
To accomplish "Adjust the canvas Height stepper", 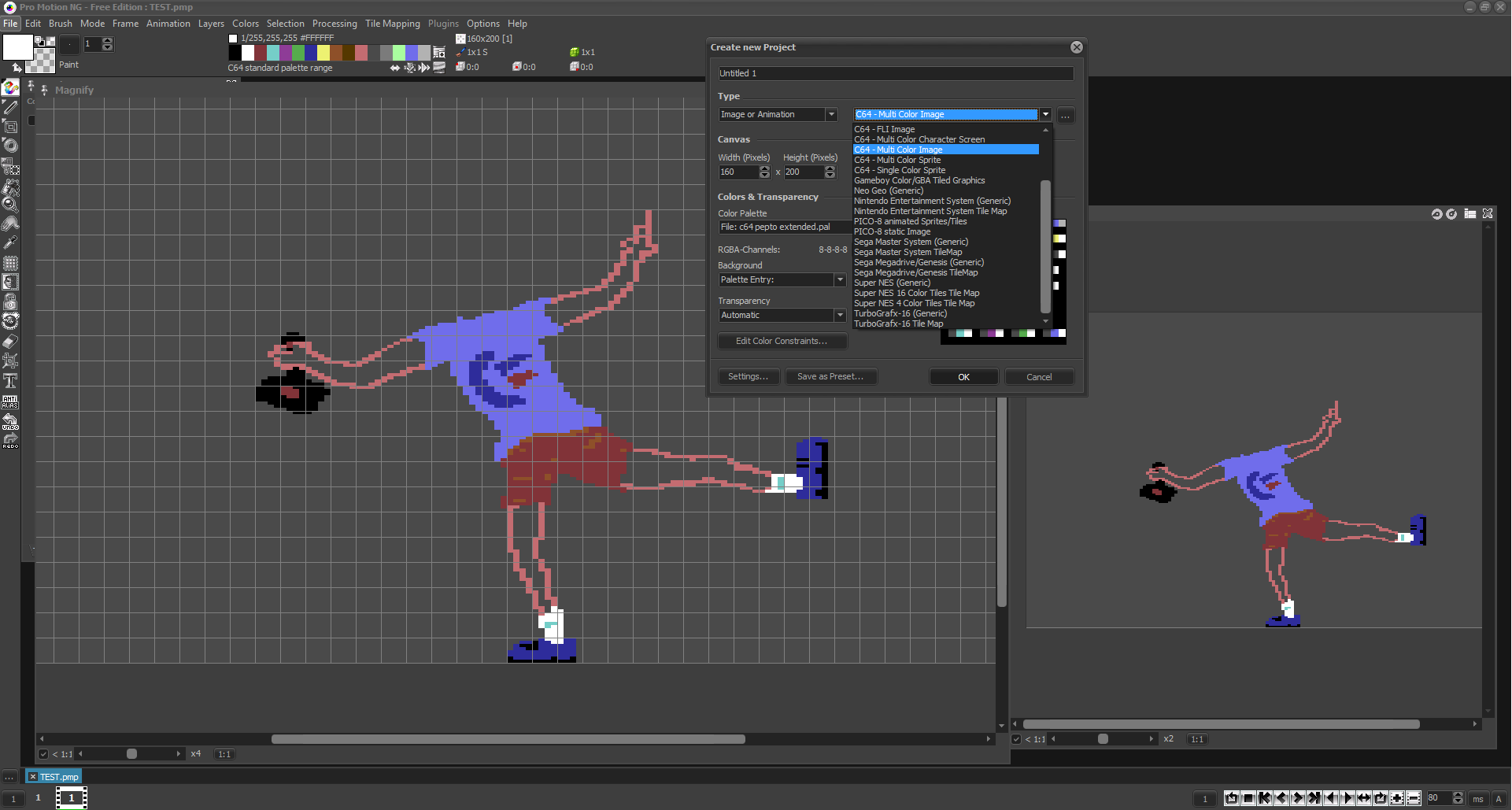I will point(830,172).
